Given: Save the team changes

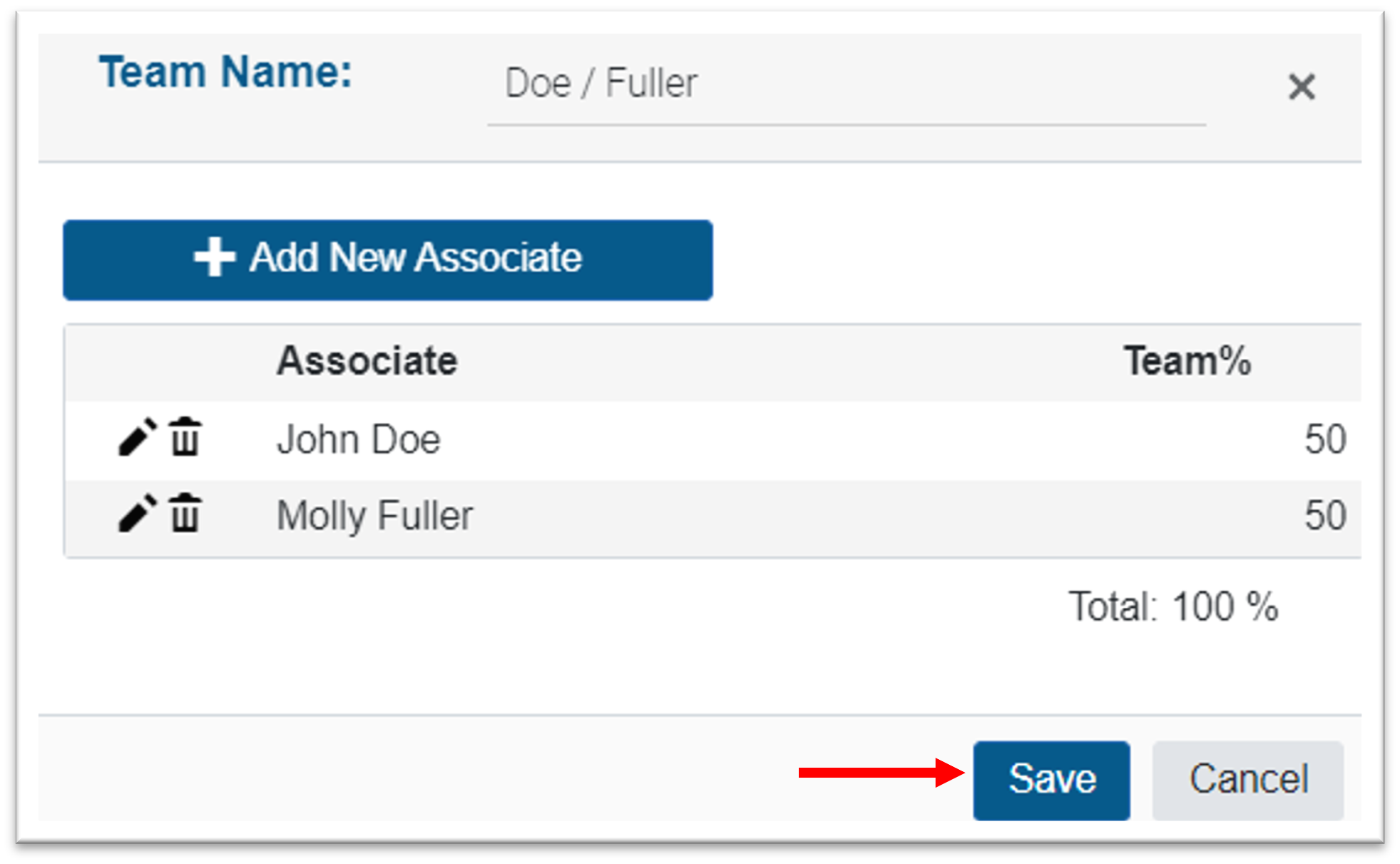Looking at the screenshot, I should (x=1051, y=780).
